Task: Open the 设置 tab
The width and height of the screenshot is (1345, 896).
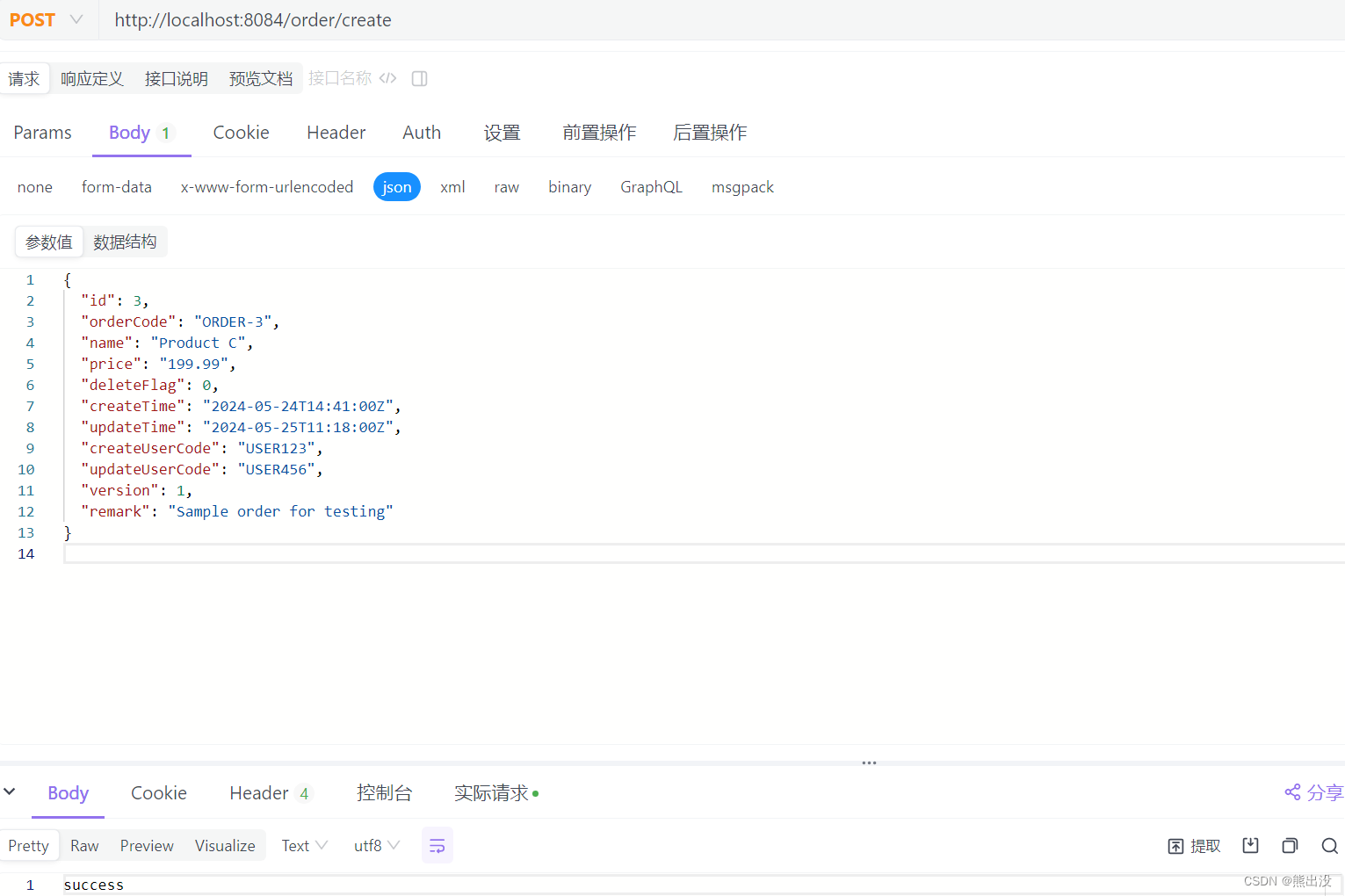Action: (x=502, y=133)
